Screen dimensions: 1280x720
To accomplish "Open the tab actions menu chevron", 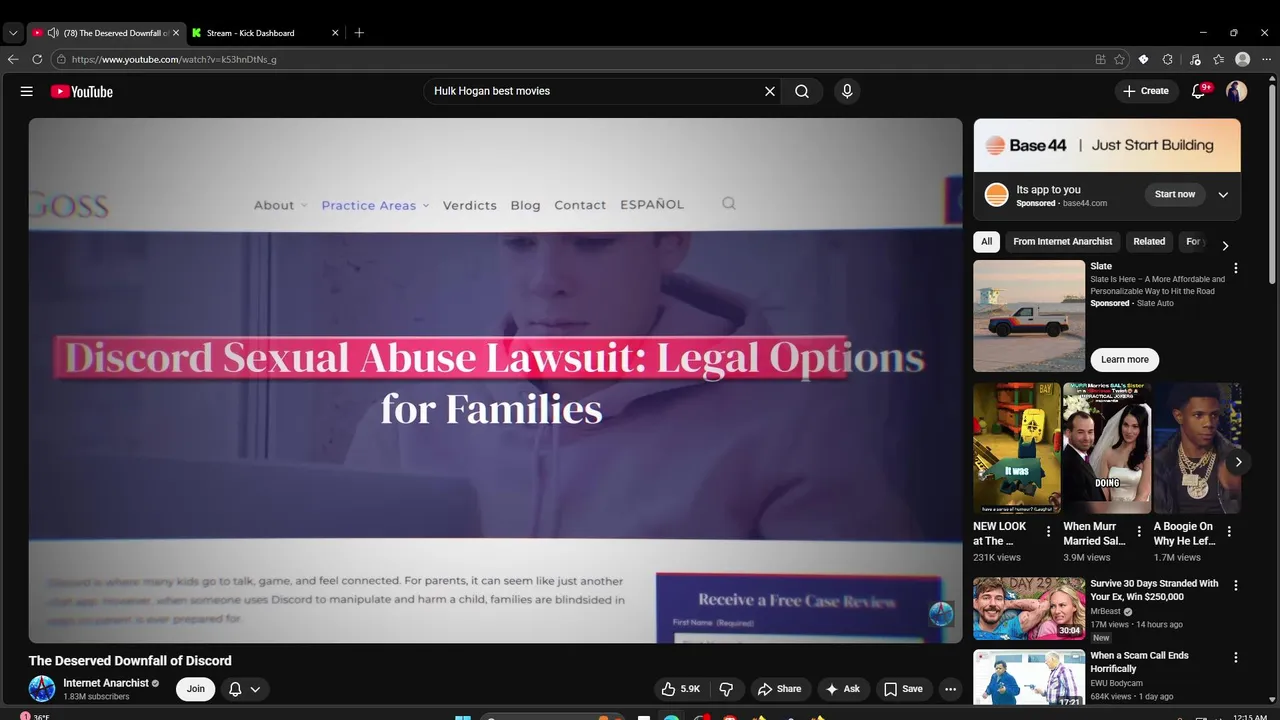I will click(x=13, y=32).
